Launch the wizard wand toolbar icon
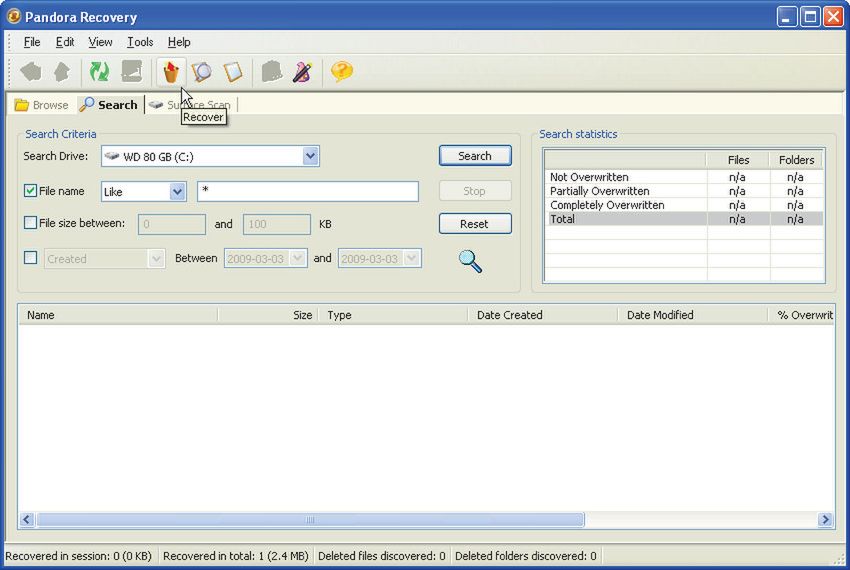Viewport: 850px width, 570px height. 302,71
